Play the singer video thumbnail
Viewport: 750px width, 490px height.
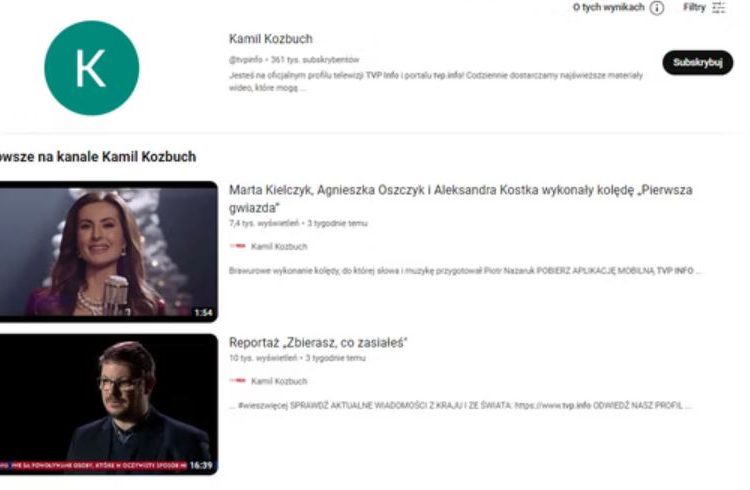109,251
